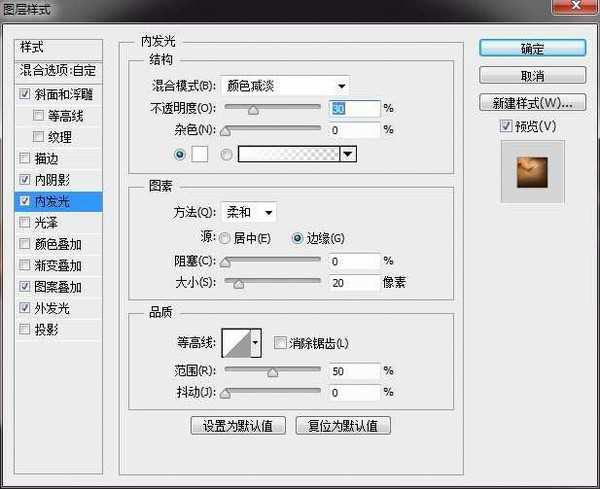Open the gradient picker dropdown arrow
Viewport: 600px width, 489px height.
click(x=348, y=154)
